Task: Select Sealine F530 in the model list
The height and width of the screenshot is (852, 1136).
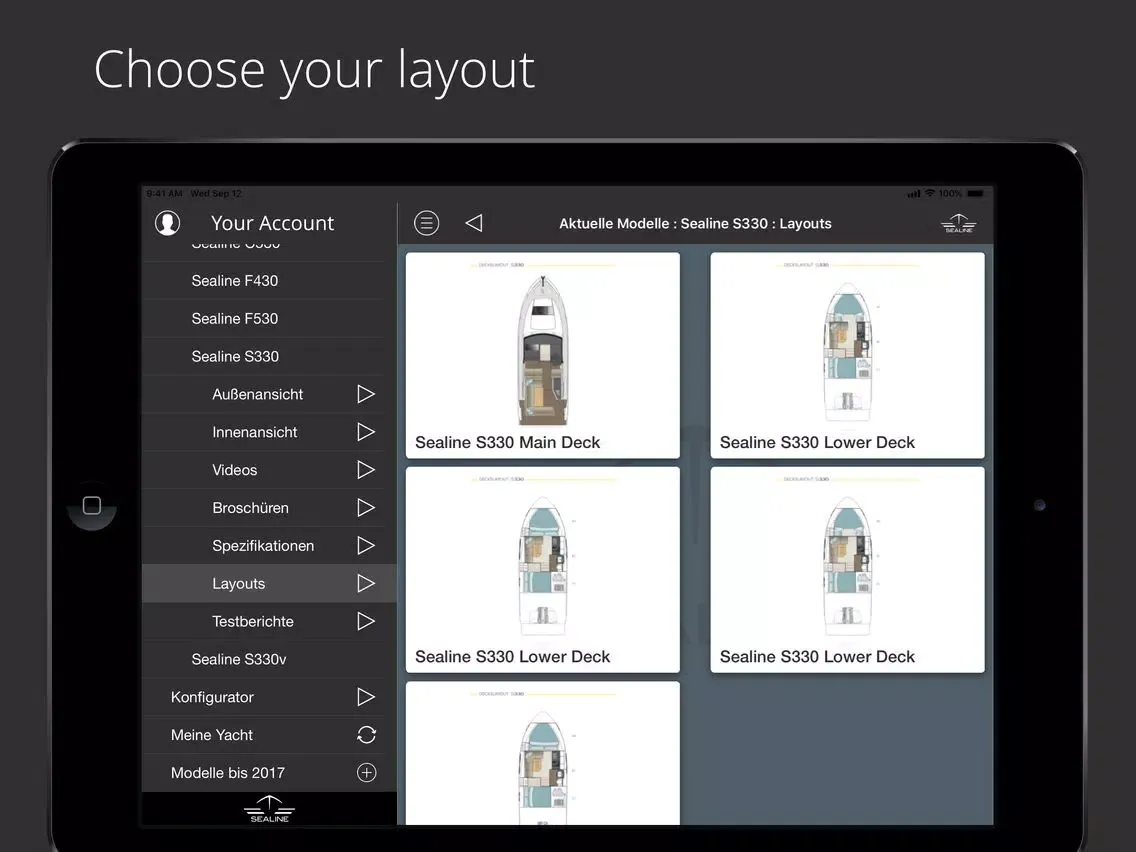Action: click(235, 319)
